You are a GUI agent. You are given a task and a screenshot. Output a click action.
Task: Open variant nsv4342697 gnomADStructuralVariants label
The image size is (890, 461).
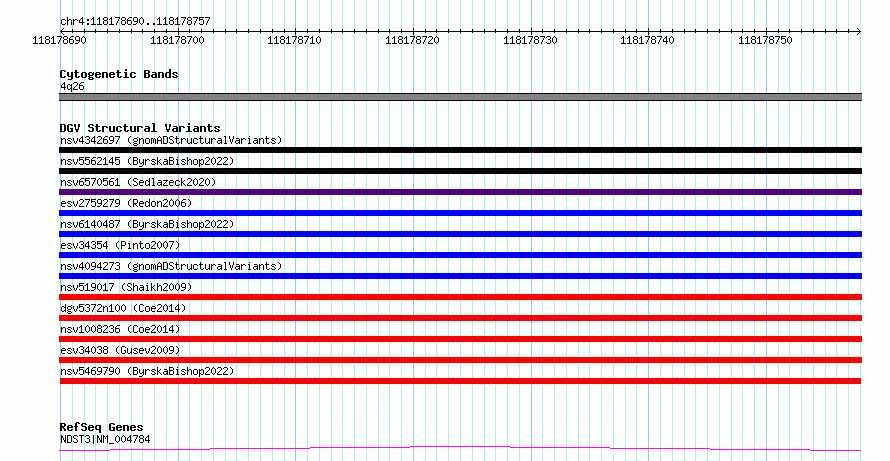click(x=171, y=140)
